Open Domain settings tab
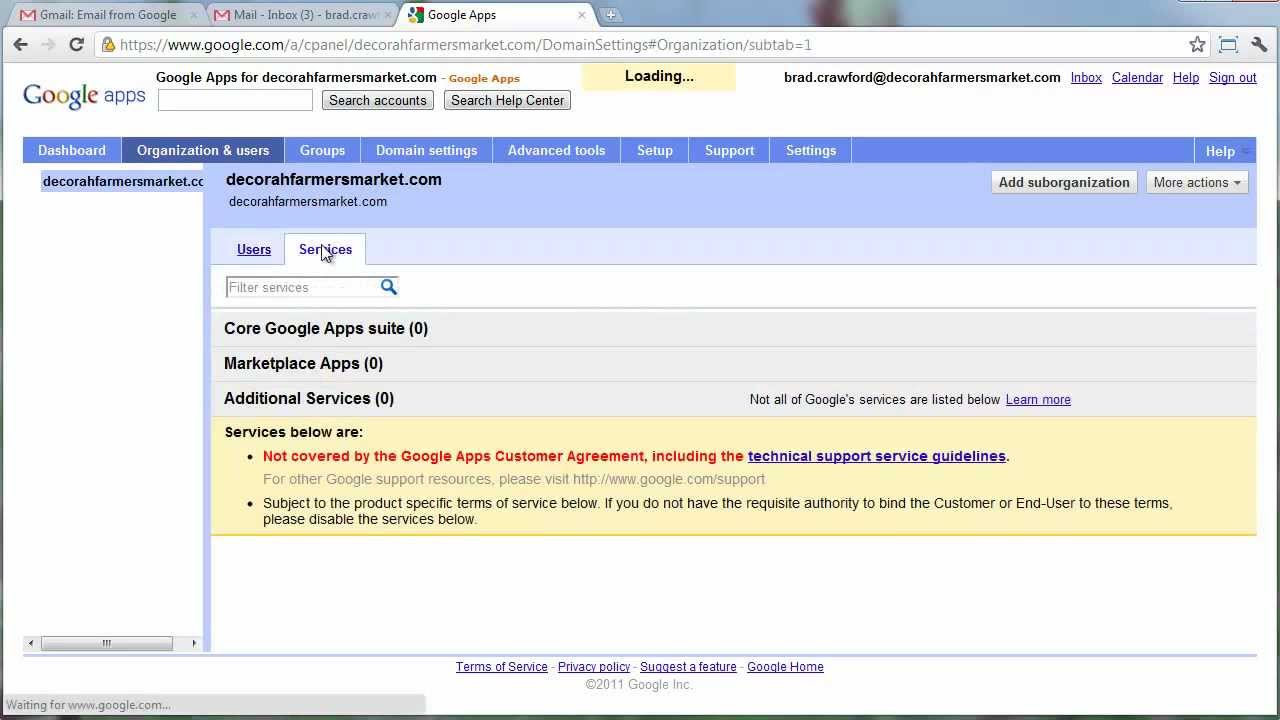 [427, 150]
